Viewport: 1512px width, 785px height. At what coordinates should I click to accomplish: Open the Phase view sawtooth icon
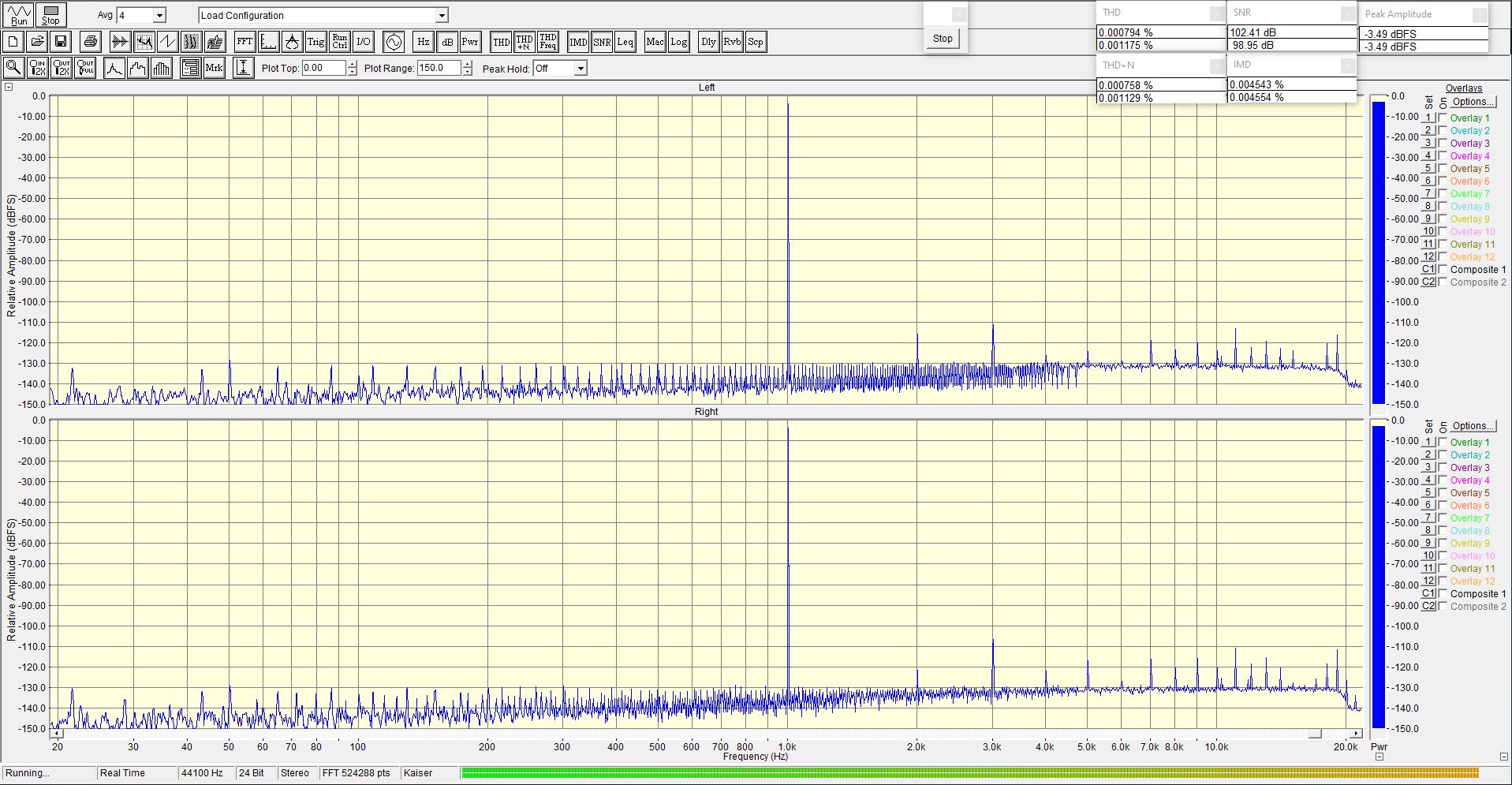click(x=167, y=42)
